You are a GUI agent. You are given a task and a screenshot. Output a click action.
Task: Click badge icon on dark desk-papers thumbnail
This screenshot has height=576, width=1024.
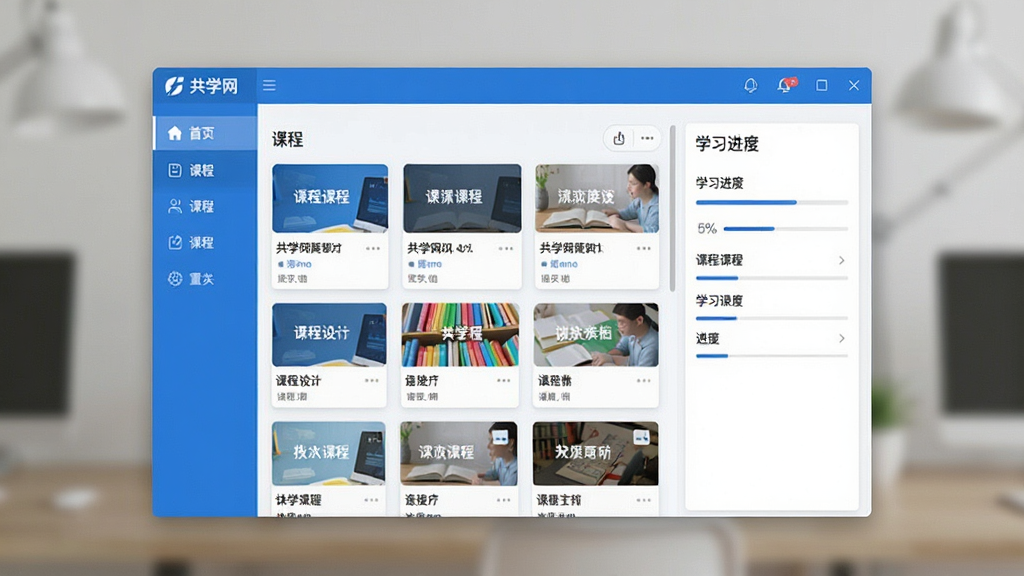[641, 436]
